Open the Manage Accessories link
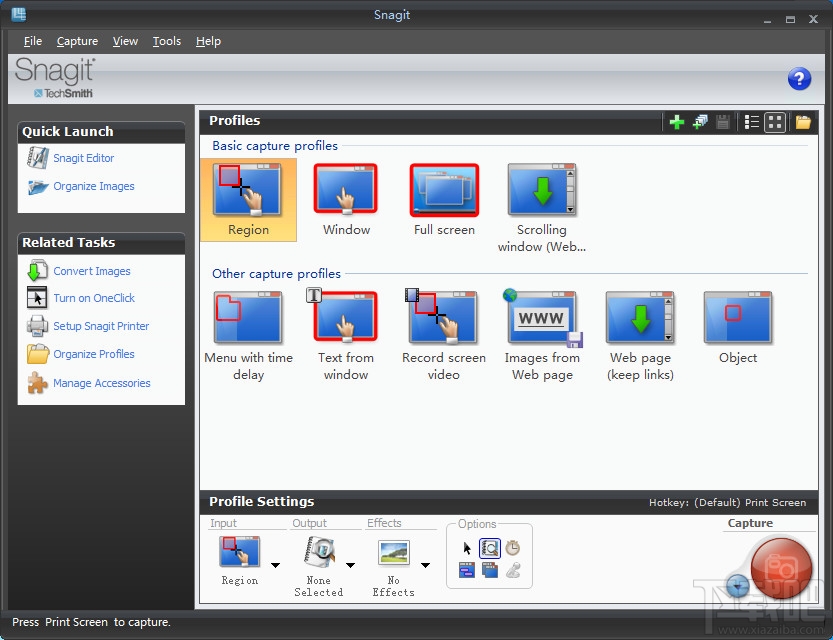The image size is (833, 640). click(101, 383)
